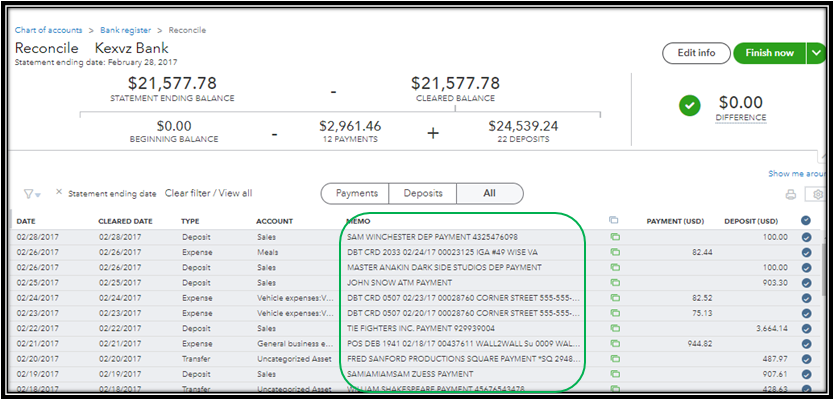Uncheck the SAM WINCHESTER deposit row
This screenshot has height=399, width=836.
pyautogui.click(x=806, y=237)
